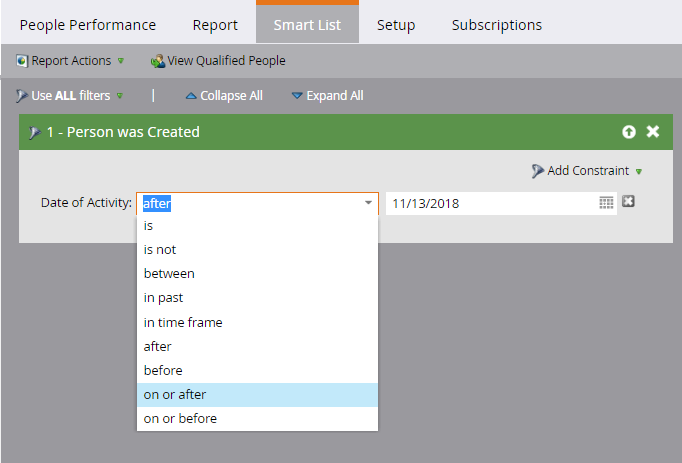682x463 pixels.
Task: Collapse All filters
Action: pos(224,96)
